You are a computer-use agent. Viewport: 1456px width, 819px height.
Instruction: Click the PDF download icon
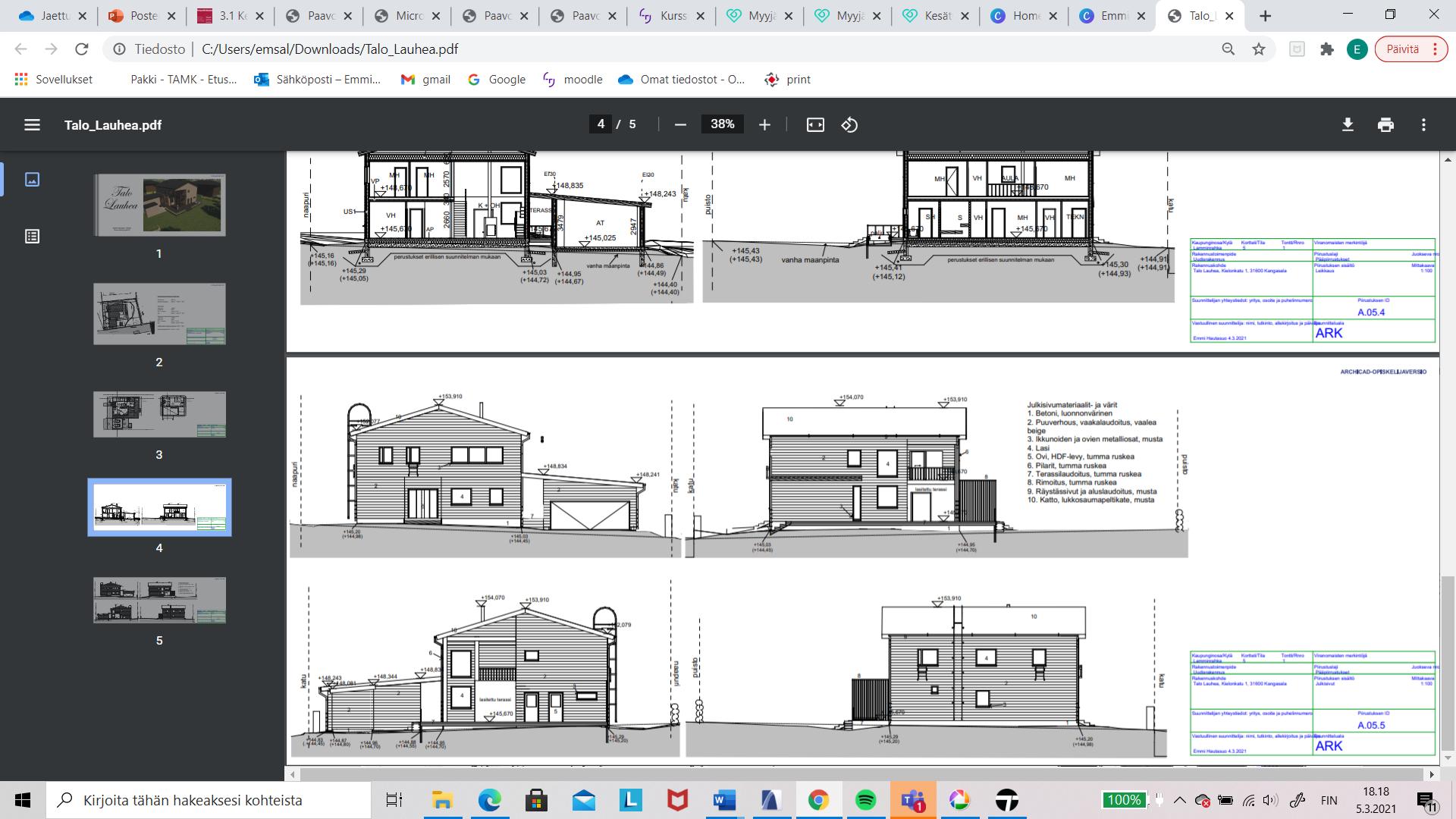coord(1348,125)
